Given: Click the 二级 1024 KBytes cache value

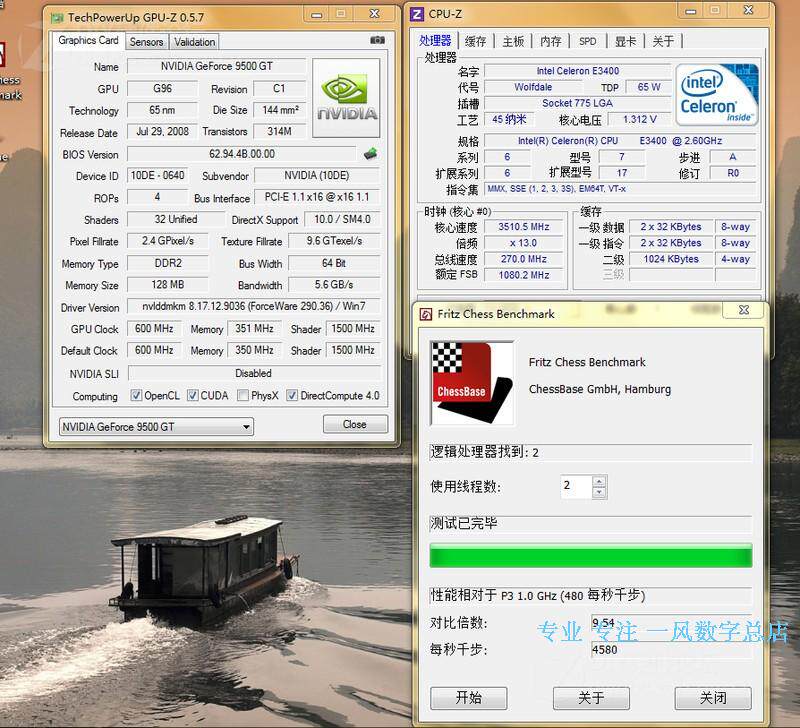Looking at the screenshot, I should coord(671,259).
